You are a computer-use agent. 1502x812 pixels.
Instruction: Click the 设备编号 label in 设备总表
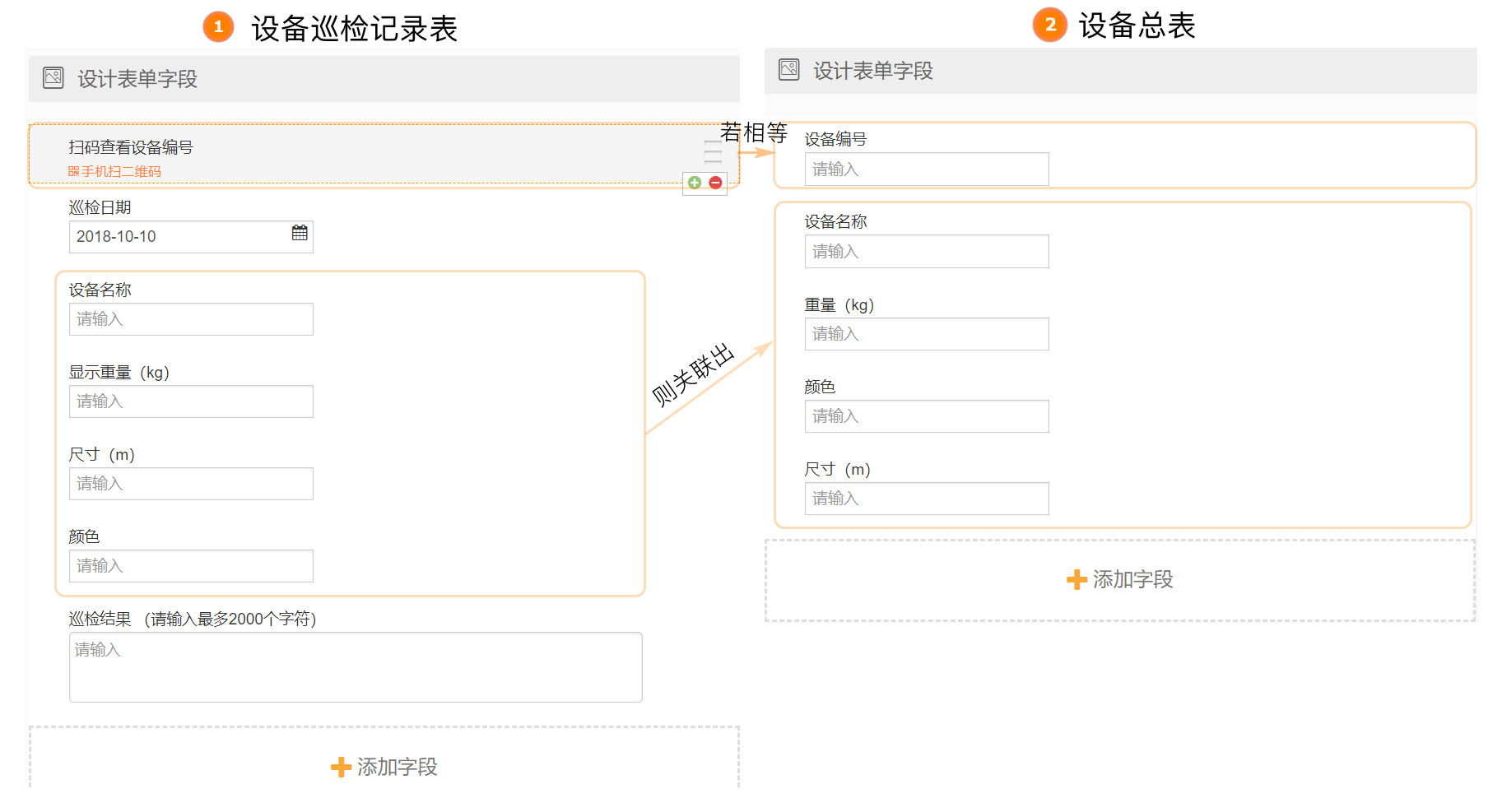(835, 139)
